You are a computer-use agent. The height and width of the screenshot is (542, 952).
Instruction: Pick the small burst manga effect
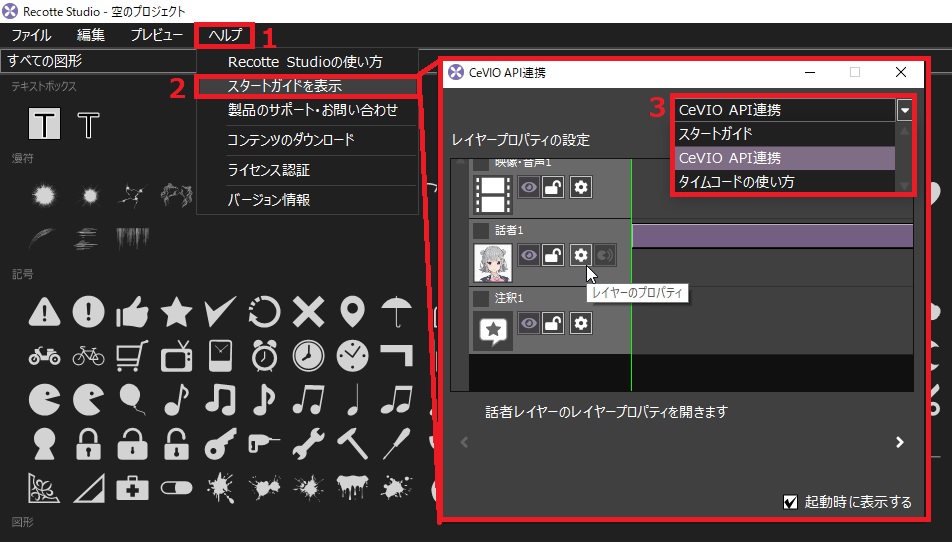pyautogui.click(x=90, y=195)
